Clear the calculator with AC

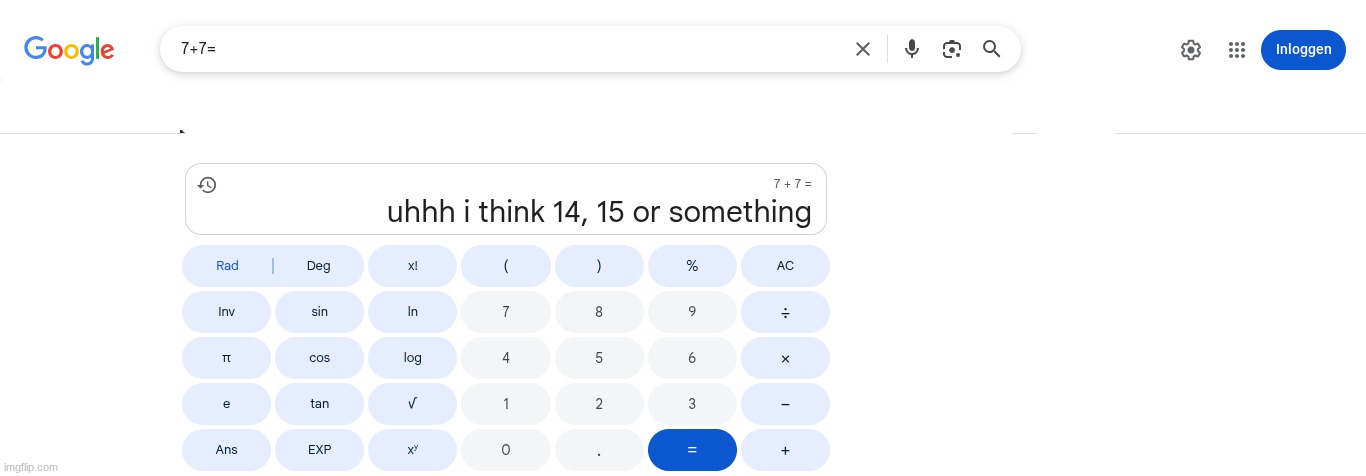click(785, 266)
